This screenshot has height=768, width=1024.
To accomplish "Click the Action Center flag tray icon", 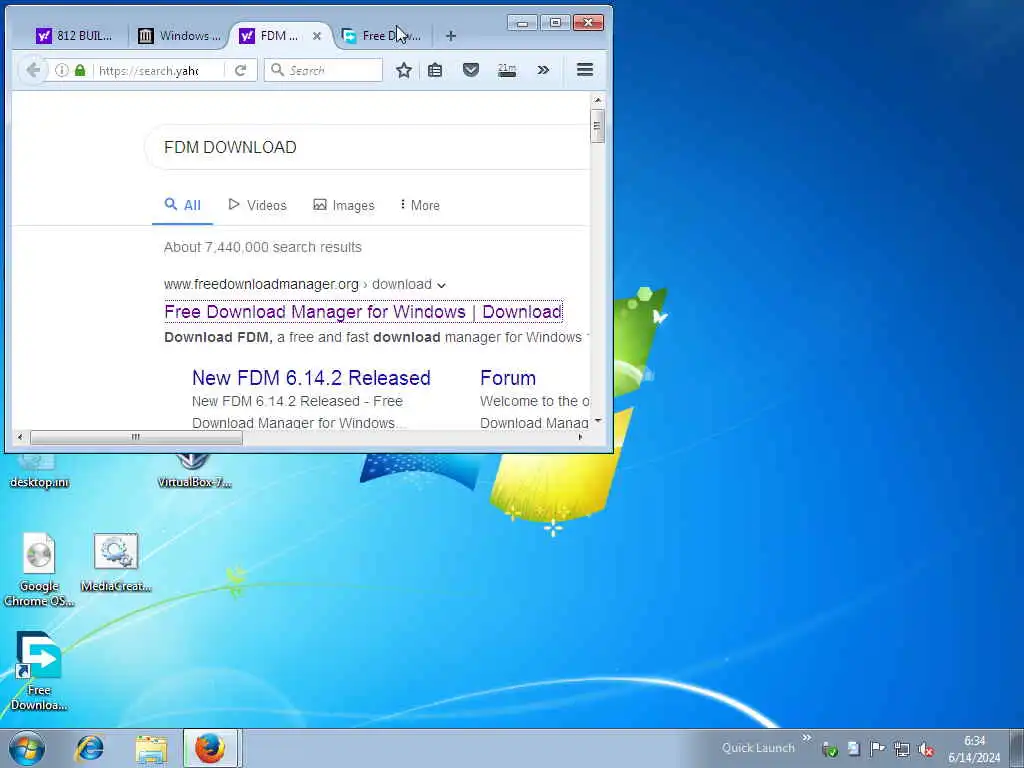I will pyautogui.click(x=877, y=749).
